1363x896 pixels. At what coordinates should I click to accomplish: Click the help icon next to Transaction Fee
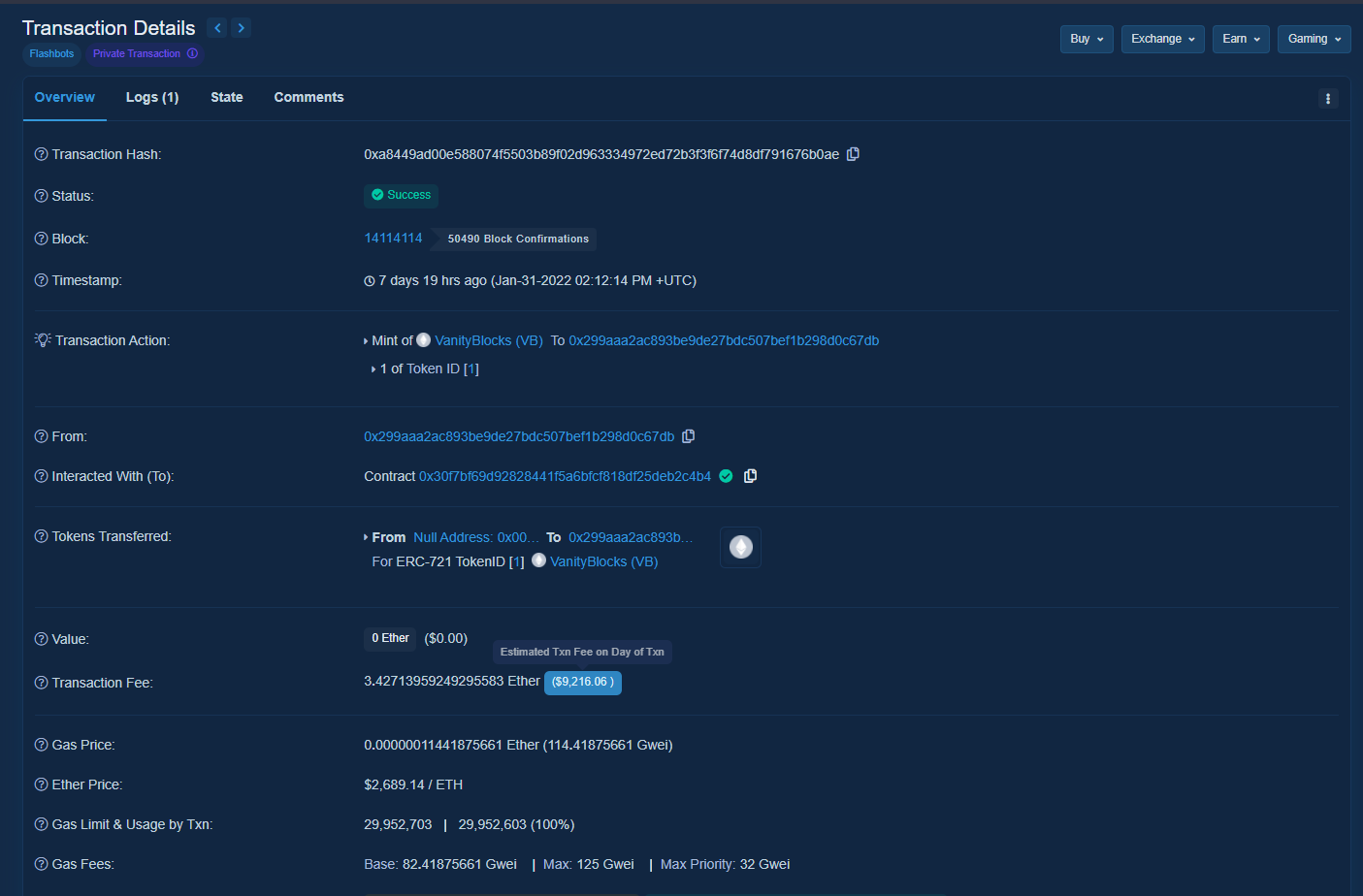click(41, 683)
